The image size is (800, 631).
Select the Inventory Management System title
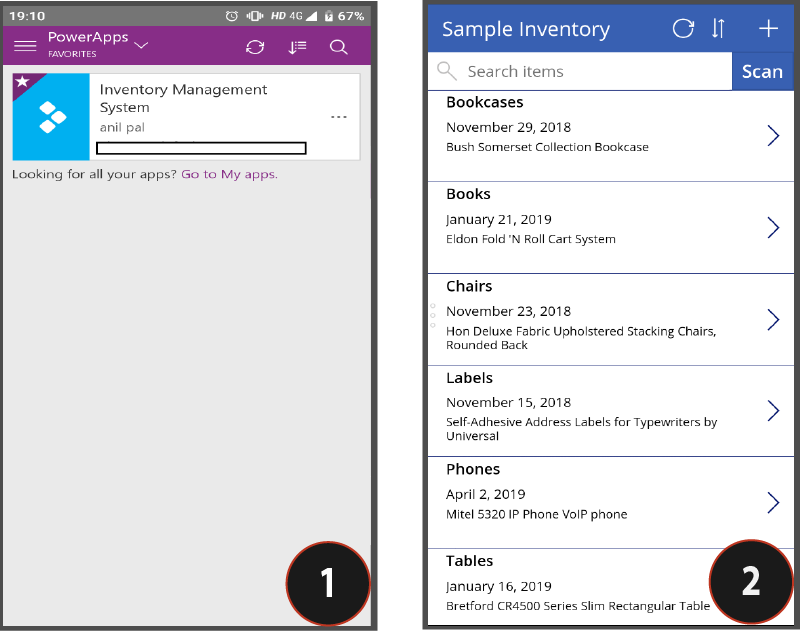click(183, 98)
